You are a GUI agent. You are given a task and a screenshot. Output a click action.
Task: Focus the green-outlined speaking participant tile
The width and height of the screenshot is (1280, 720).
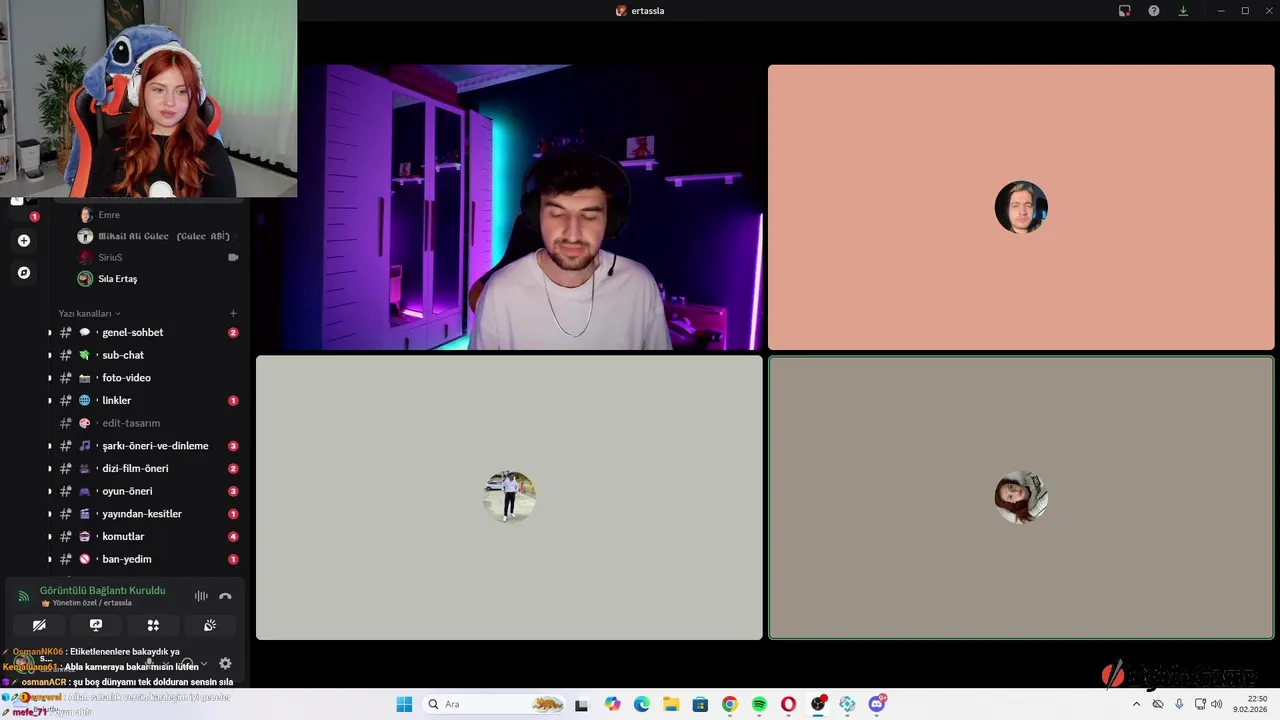coord(1021,497)
